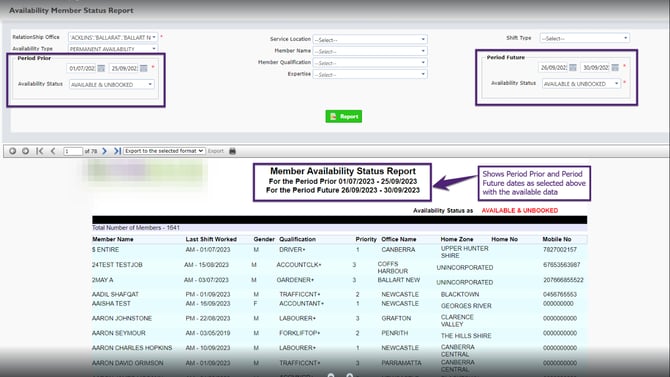Click Period Future start date field
670x377 pixels.
pos(553,68)
